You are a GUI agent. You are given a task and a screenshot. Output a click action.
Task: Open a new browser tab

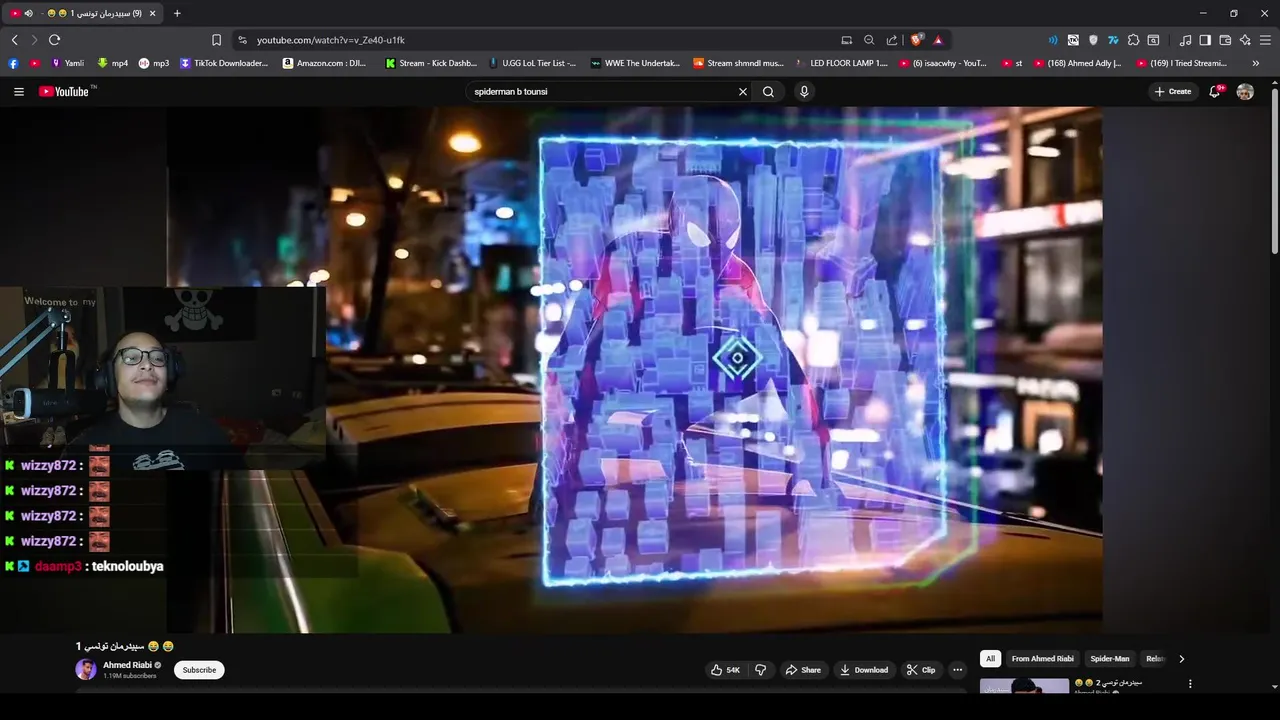[x=177, y=13]
